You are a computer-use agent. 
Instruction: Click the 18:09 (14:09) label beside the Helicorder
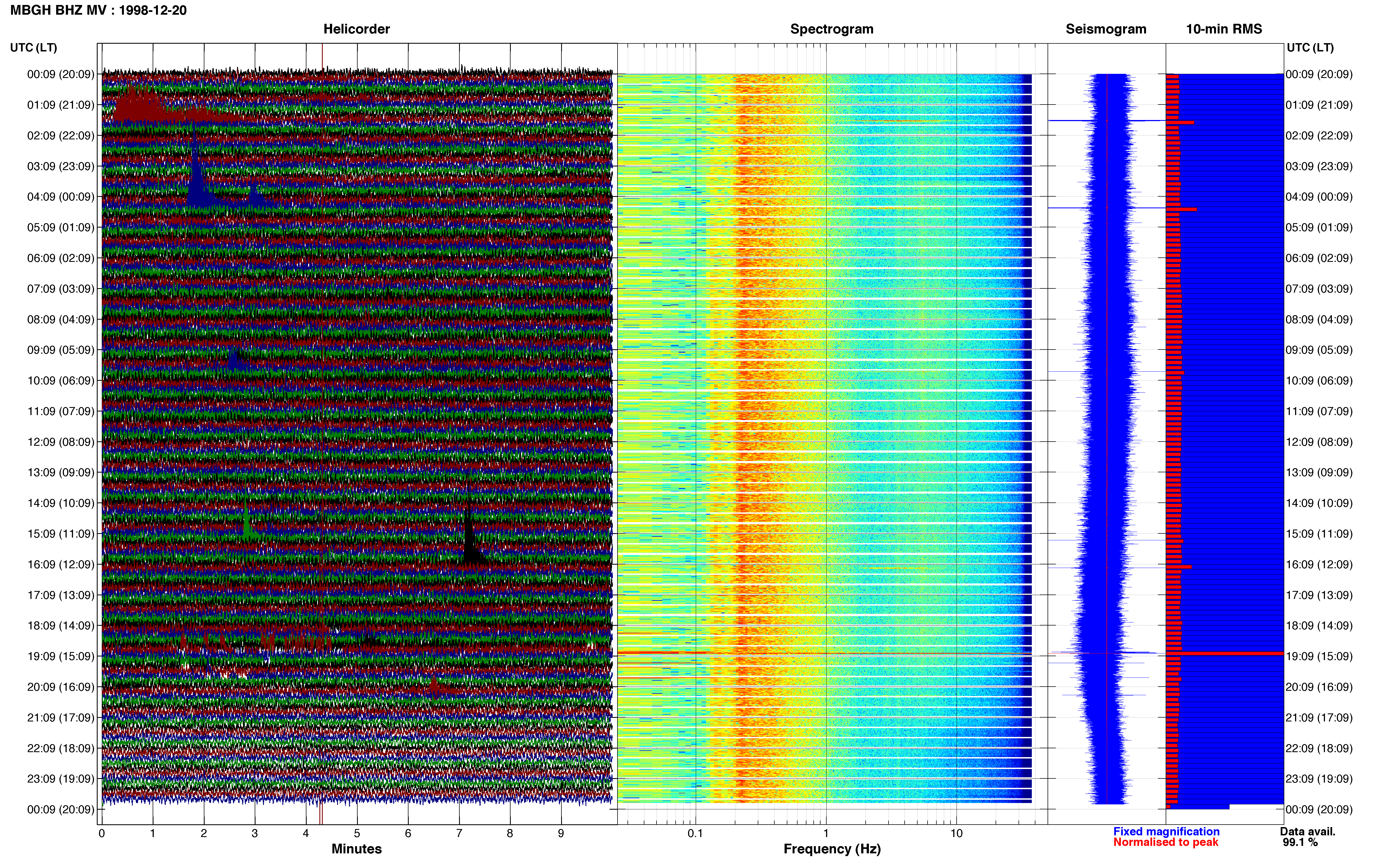(60, 626)
